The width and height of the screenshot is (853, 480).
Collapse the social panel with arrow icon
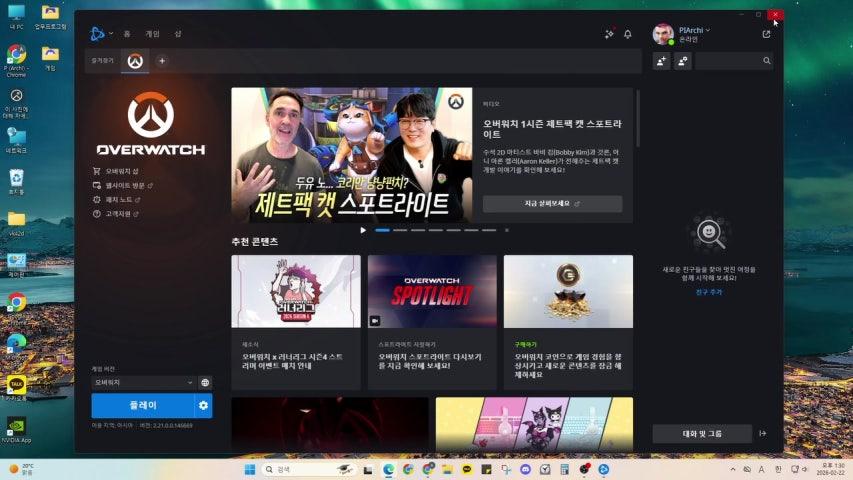pyautogui.click(x=763, y=433)
